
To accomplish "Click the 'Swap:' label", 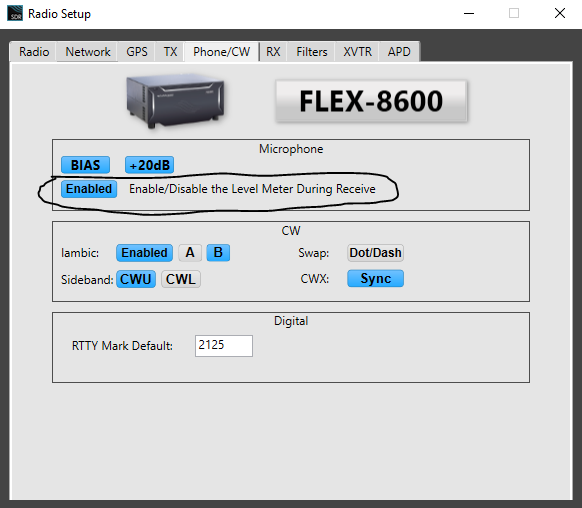I will (314, 253).
